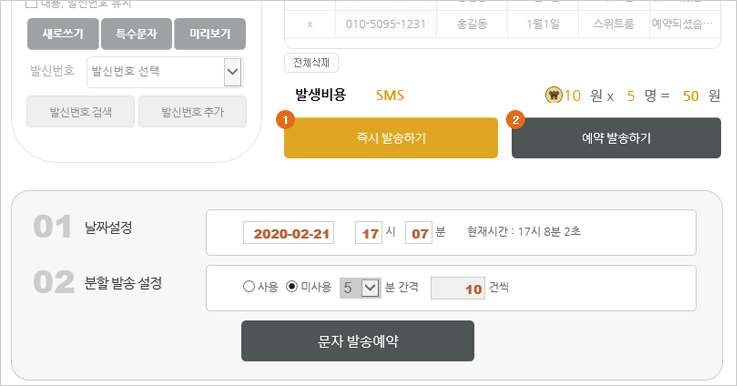Open the 특수문자 special characters panel
Image resolution: width=737 pixels, height=386 pixels.
[136, 34]
